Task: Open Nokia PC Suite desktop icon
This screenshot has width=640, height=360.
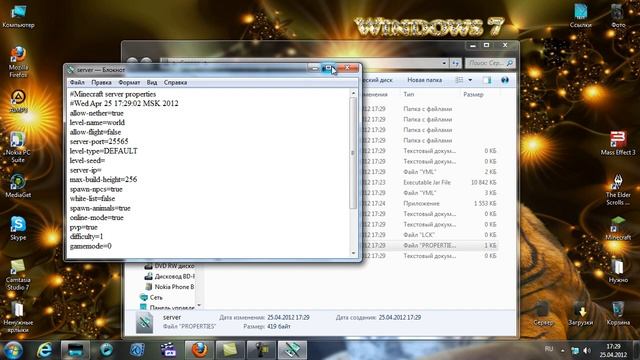Action: [x=18, y=147]
